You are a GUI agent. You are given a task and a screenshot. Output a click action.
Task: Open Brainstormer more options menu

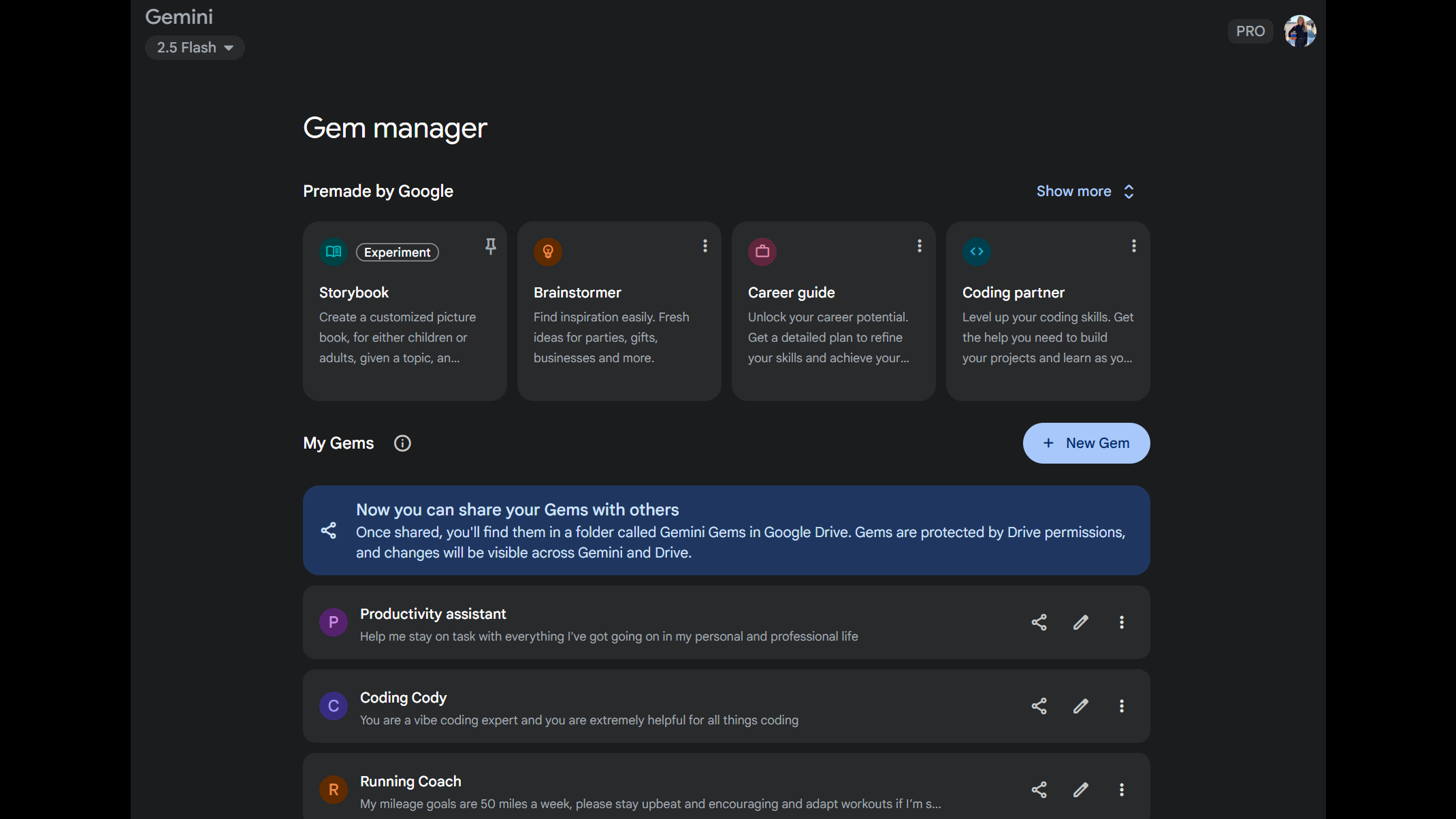(705, 246)
